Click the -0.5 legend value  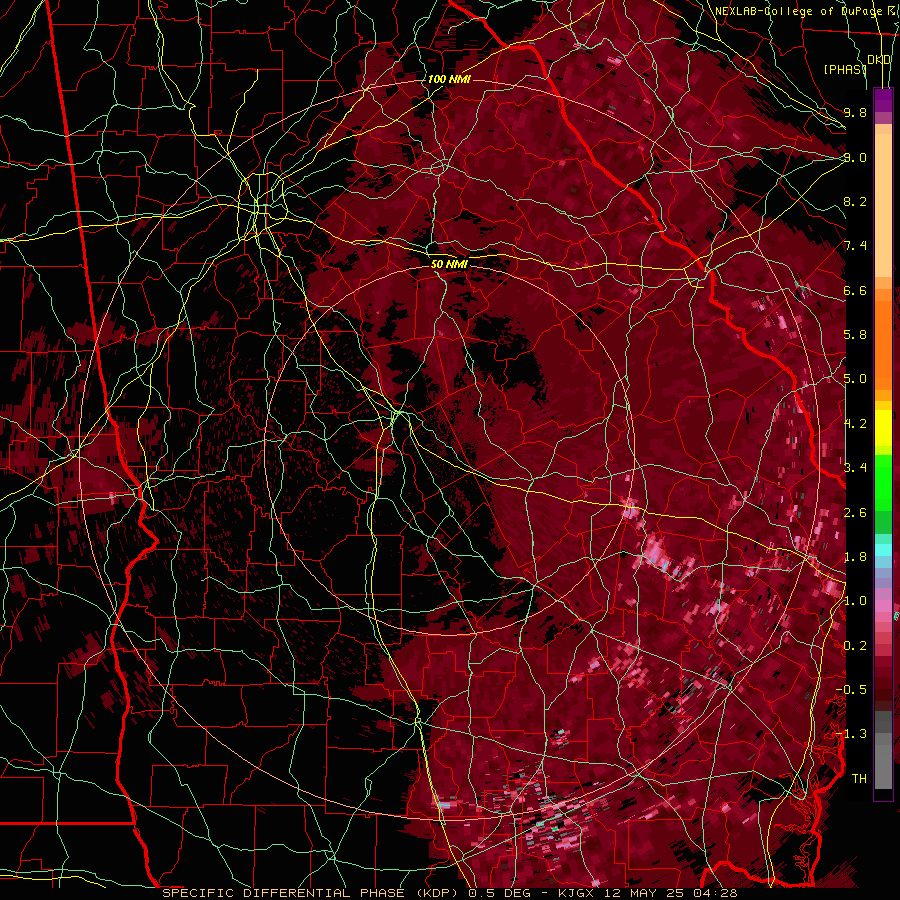[851, 690]
